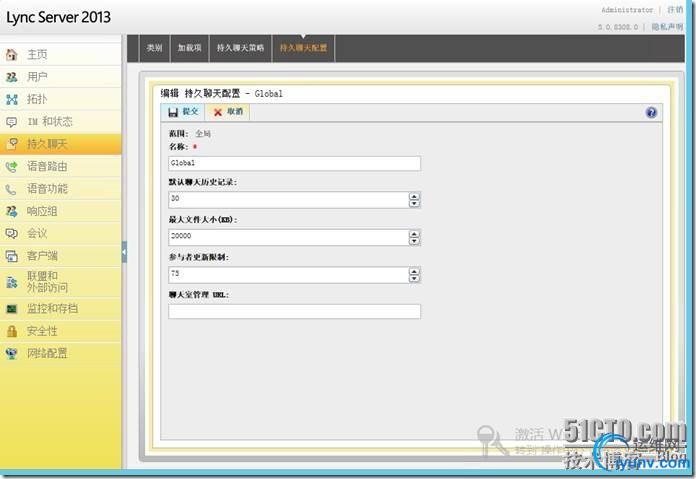This screenshot has height=479, width=696.
Task: Click the empty 聊天室管理 URL field
Action: point(294,311)
